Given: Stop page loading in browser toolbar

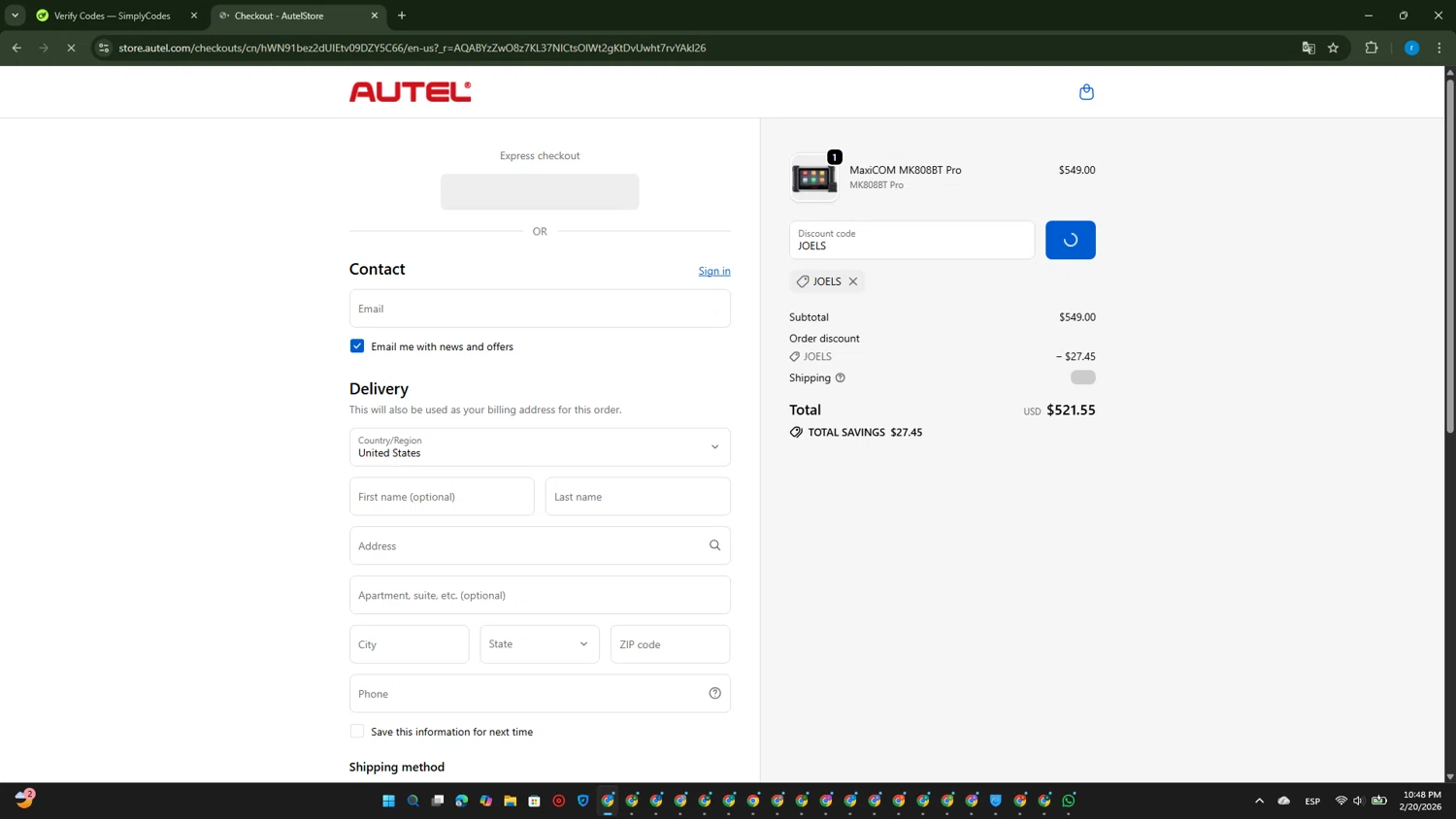Looking at the screenshot, I should coord(71,48).
